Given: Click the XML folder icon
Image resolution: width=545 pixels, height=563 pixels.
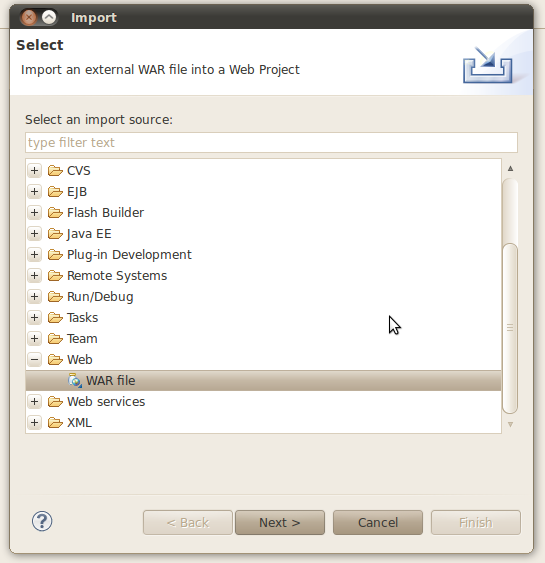Looking at the screenshot, I should click(55, 423).
